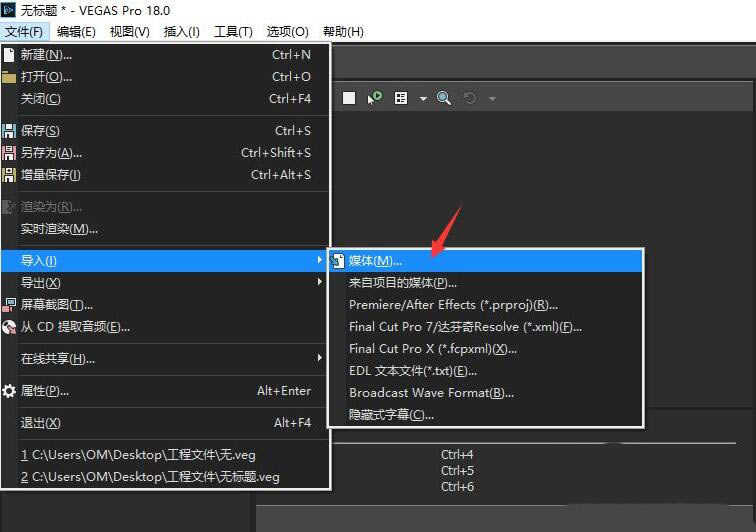Click the Ctrl+5 shortcut row behind the menu
Screen dimensions: 756x532
pos(457,470)
